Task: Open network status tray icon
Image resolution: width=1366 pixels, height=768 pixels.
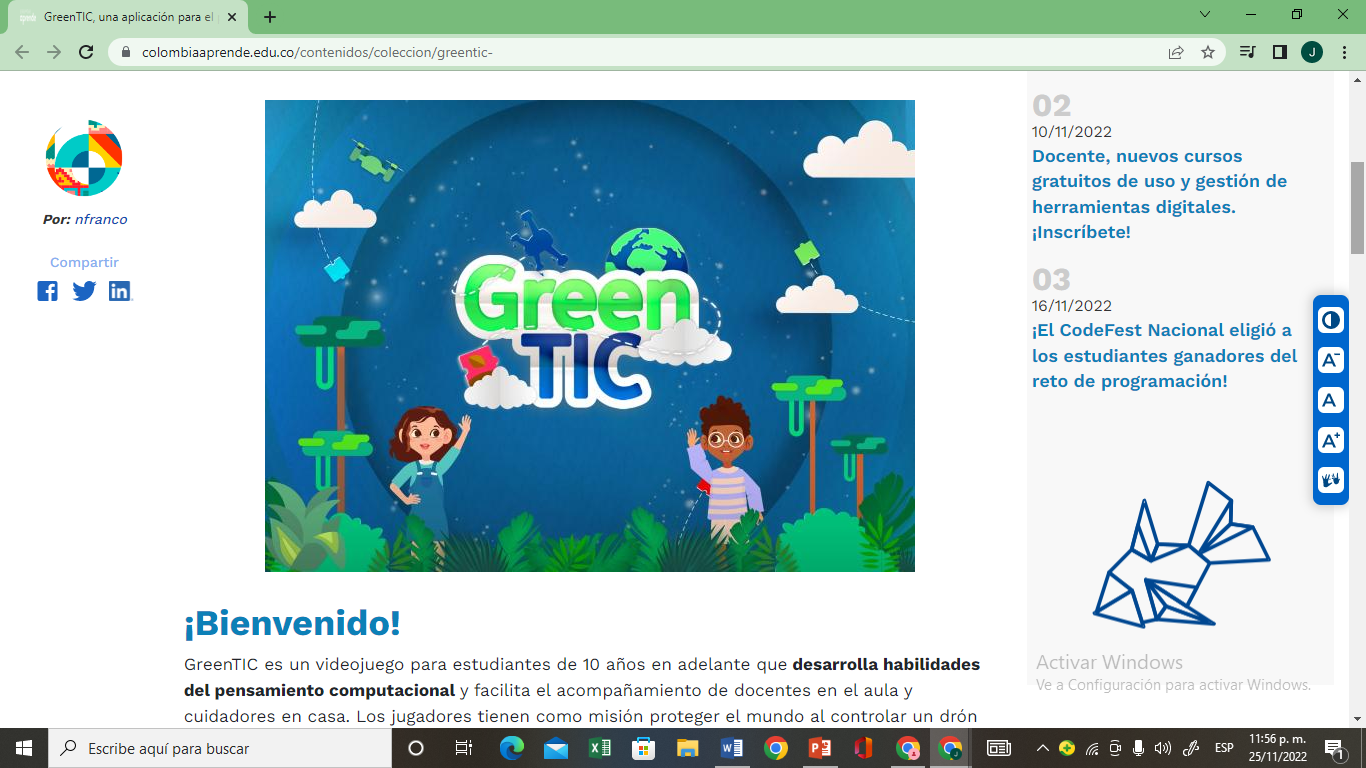Action: (x=1092, y=748)
